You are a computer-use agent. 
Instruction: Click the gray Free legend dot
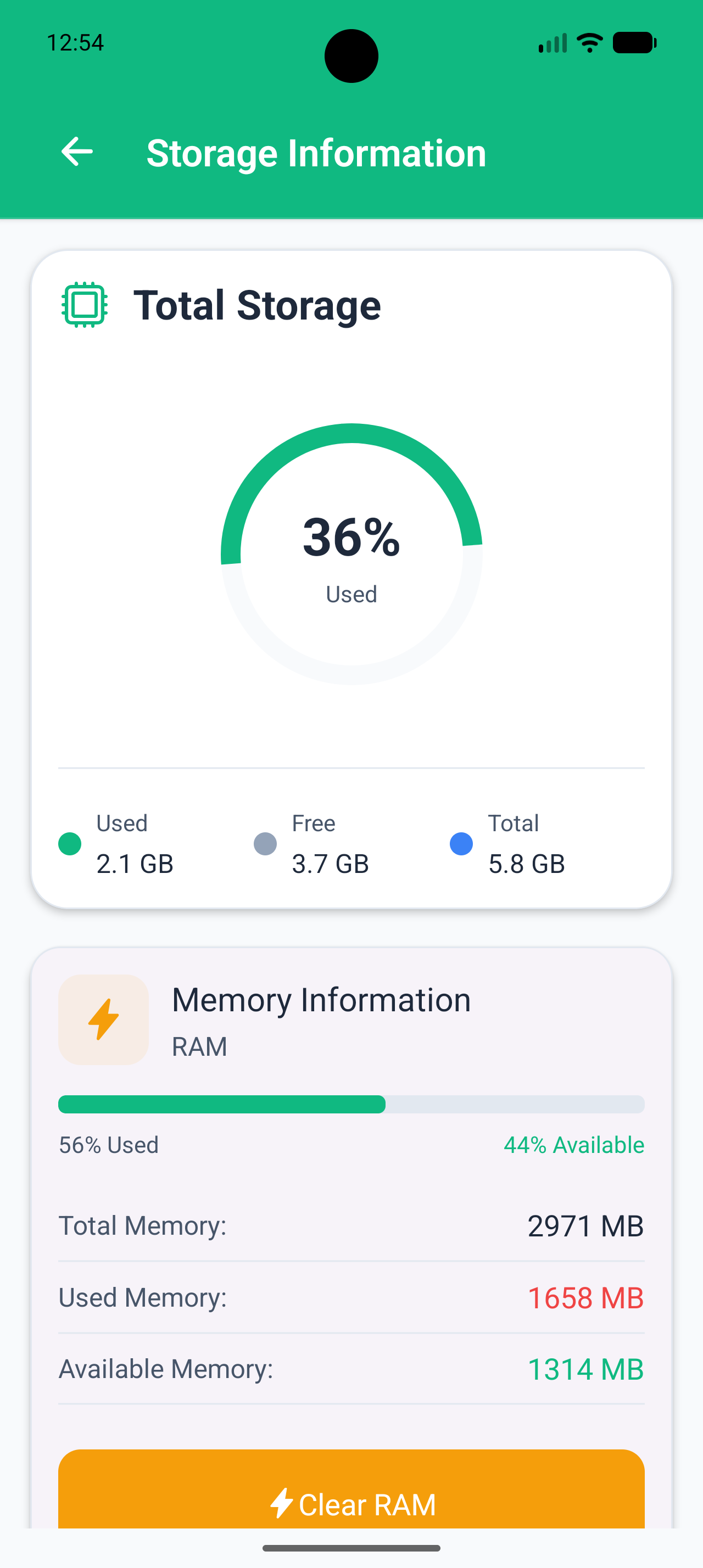[265, 844]
